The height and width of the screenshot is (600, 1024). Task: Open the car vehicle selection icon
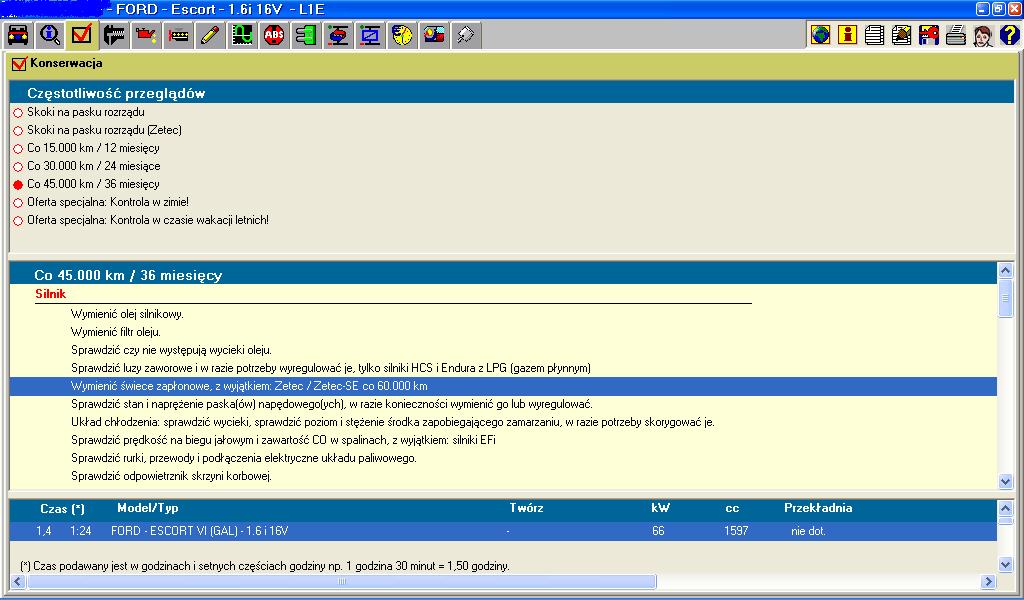click(x=18, y=36)
